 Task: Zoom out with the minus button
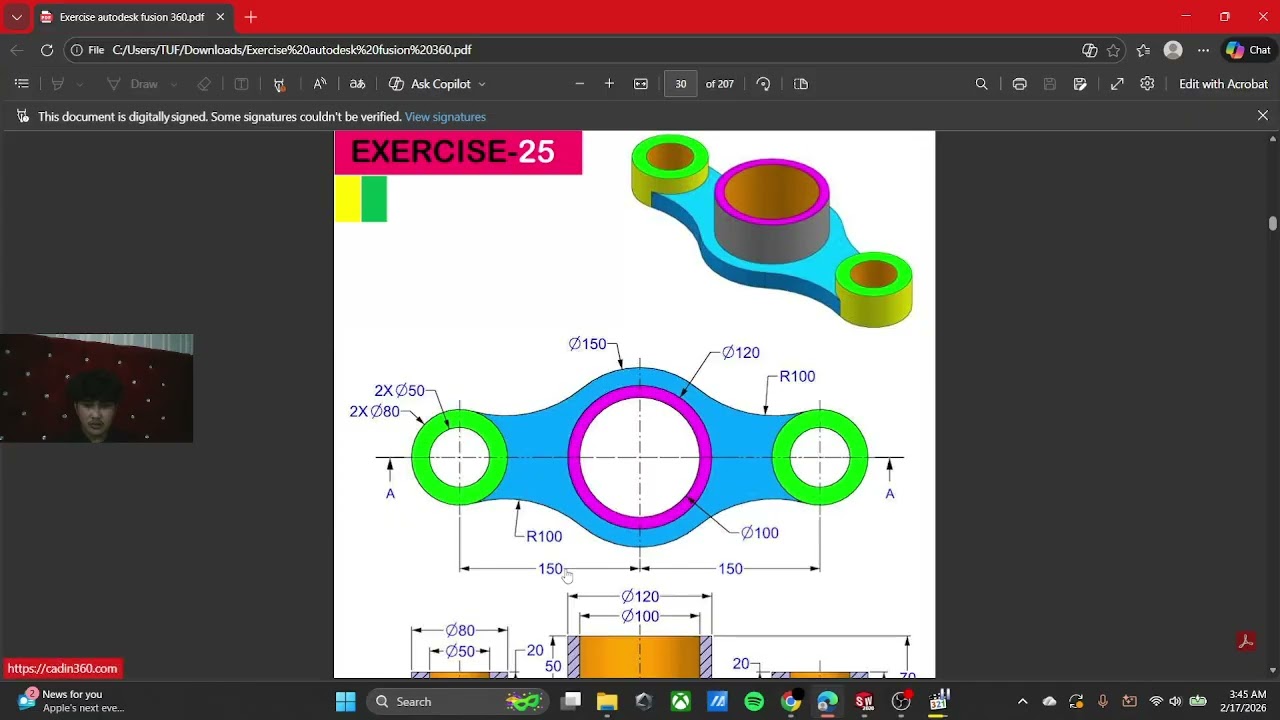pos(579,84)
